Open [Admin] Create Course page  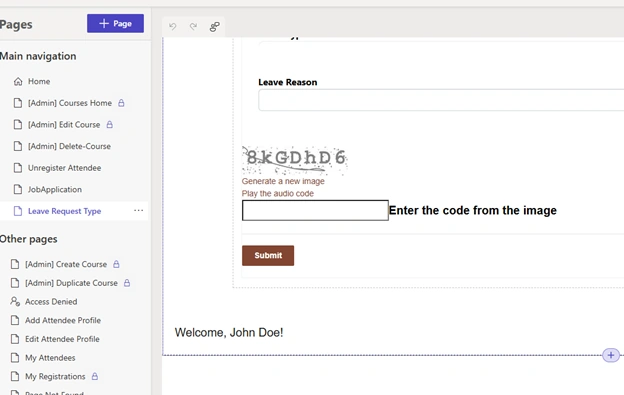coord(66,264)
